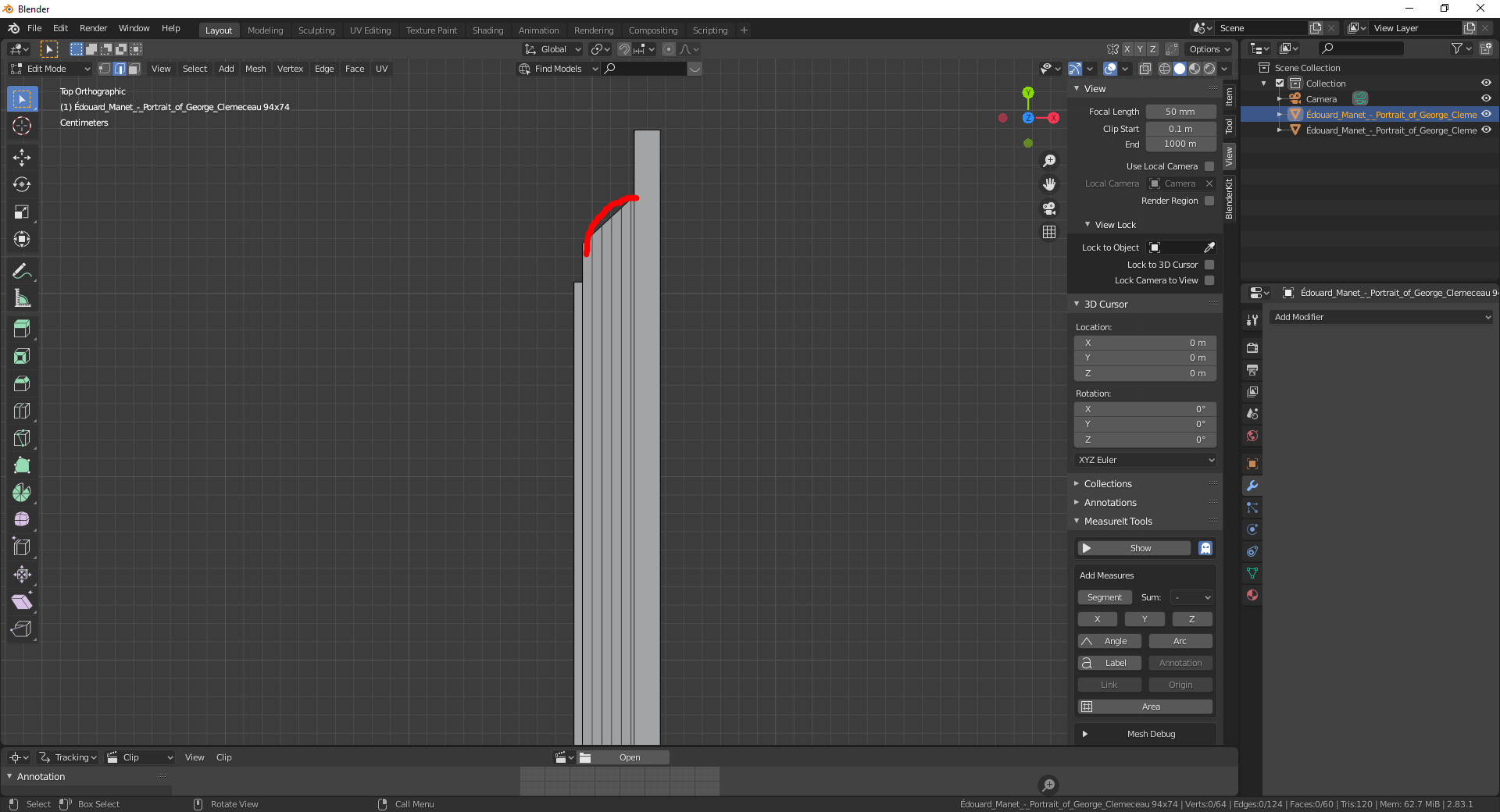Open Material properties tab icon
This screenshot has width=1500, height=812.
coord(1252,595)
